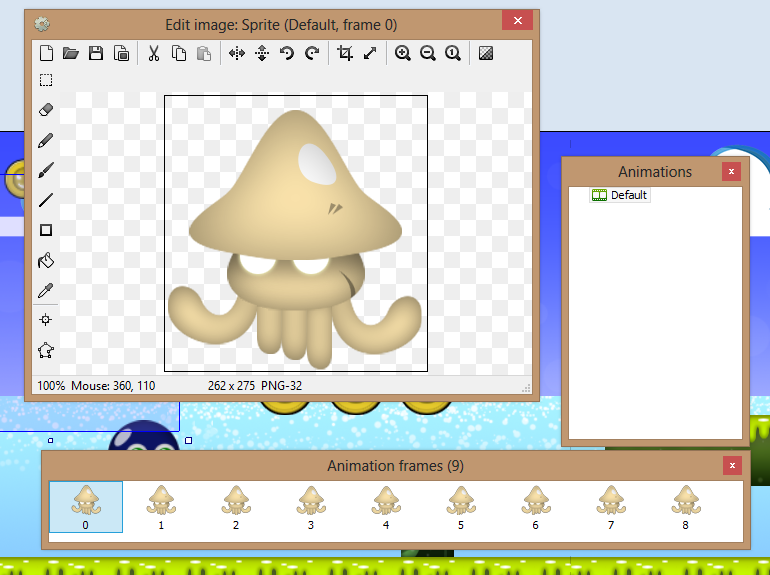The image size is (770, 575).
Task: Rotate image 90 degrees counter-clockwise
Action: coord(287,53)
